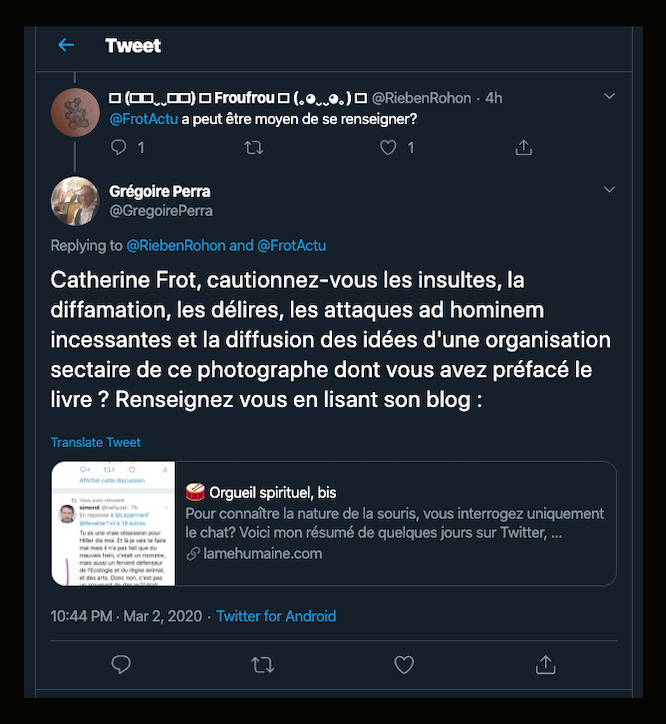Retweet Grégoire Perra's tweet

[x=263, y=664]
